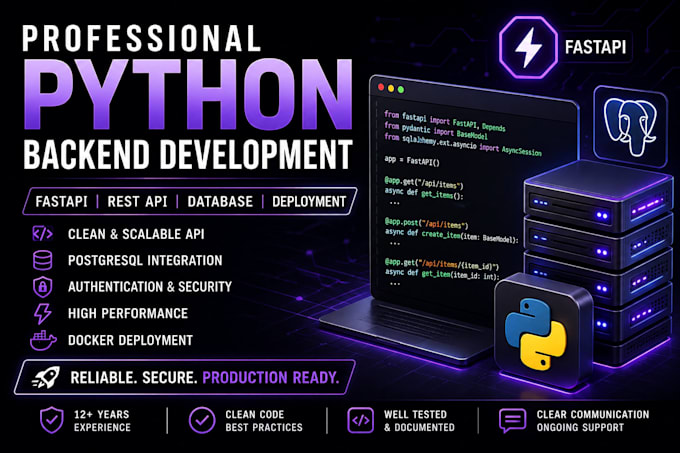
Task: Click CLEAN & SCALABLE API text
Action: coord(136,234)
